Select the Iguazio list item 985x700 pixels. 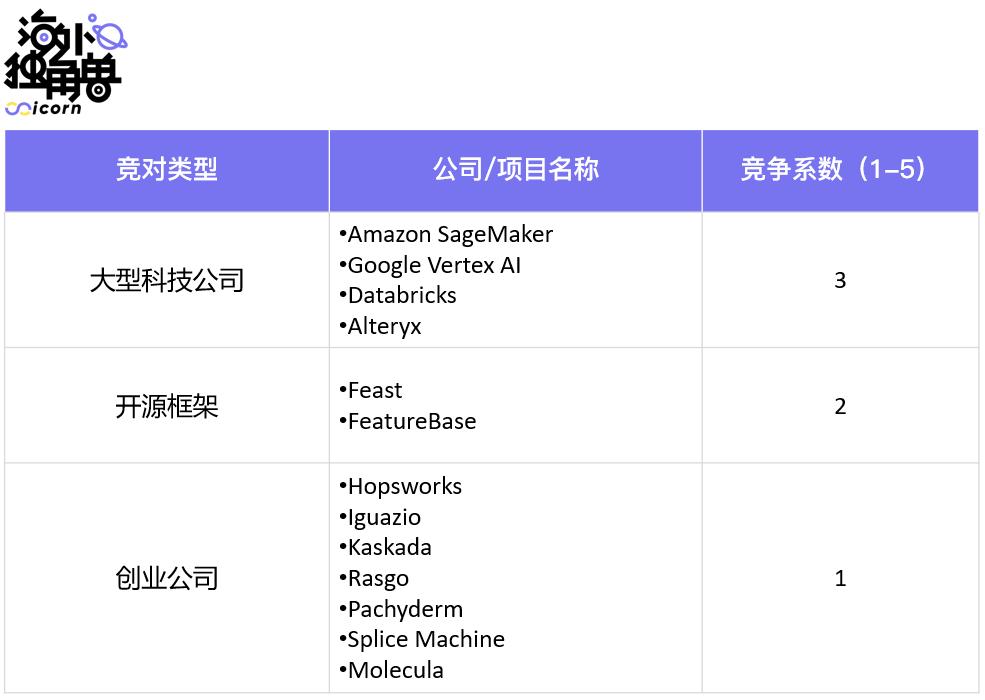[x=384, y=517]
